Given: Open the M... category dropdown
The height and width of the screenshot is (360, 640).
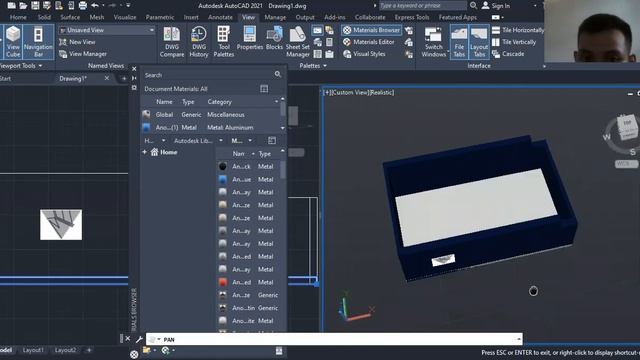Looking at the screenshot, I should (242, 141).
